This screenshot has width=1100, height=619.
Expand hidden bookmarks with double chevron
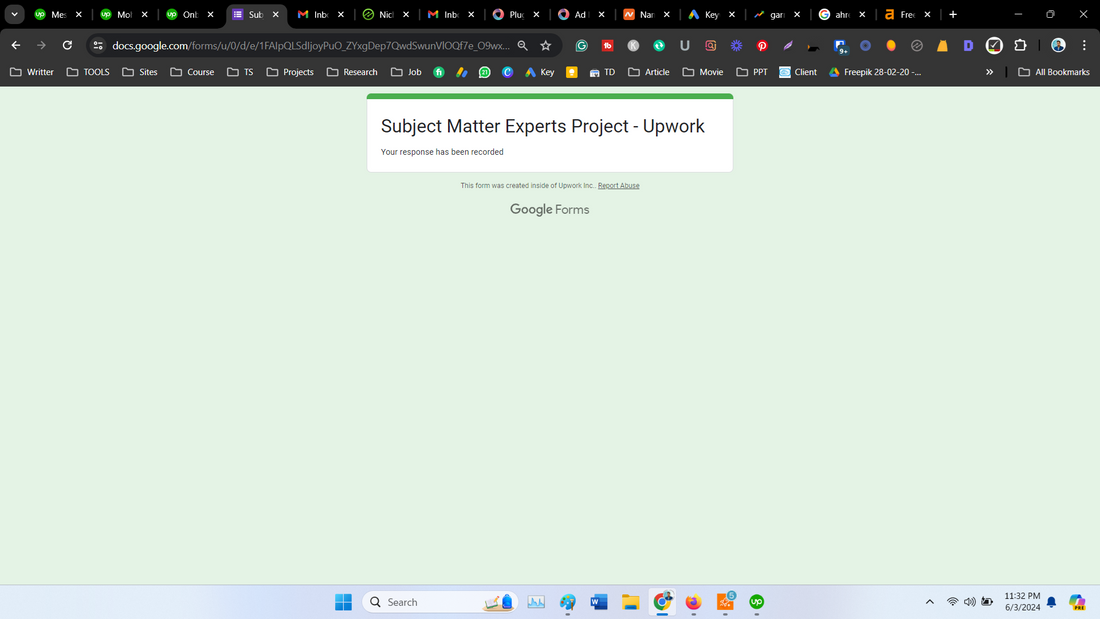[989, 72]
